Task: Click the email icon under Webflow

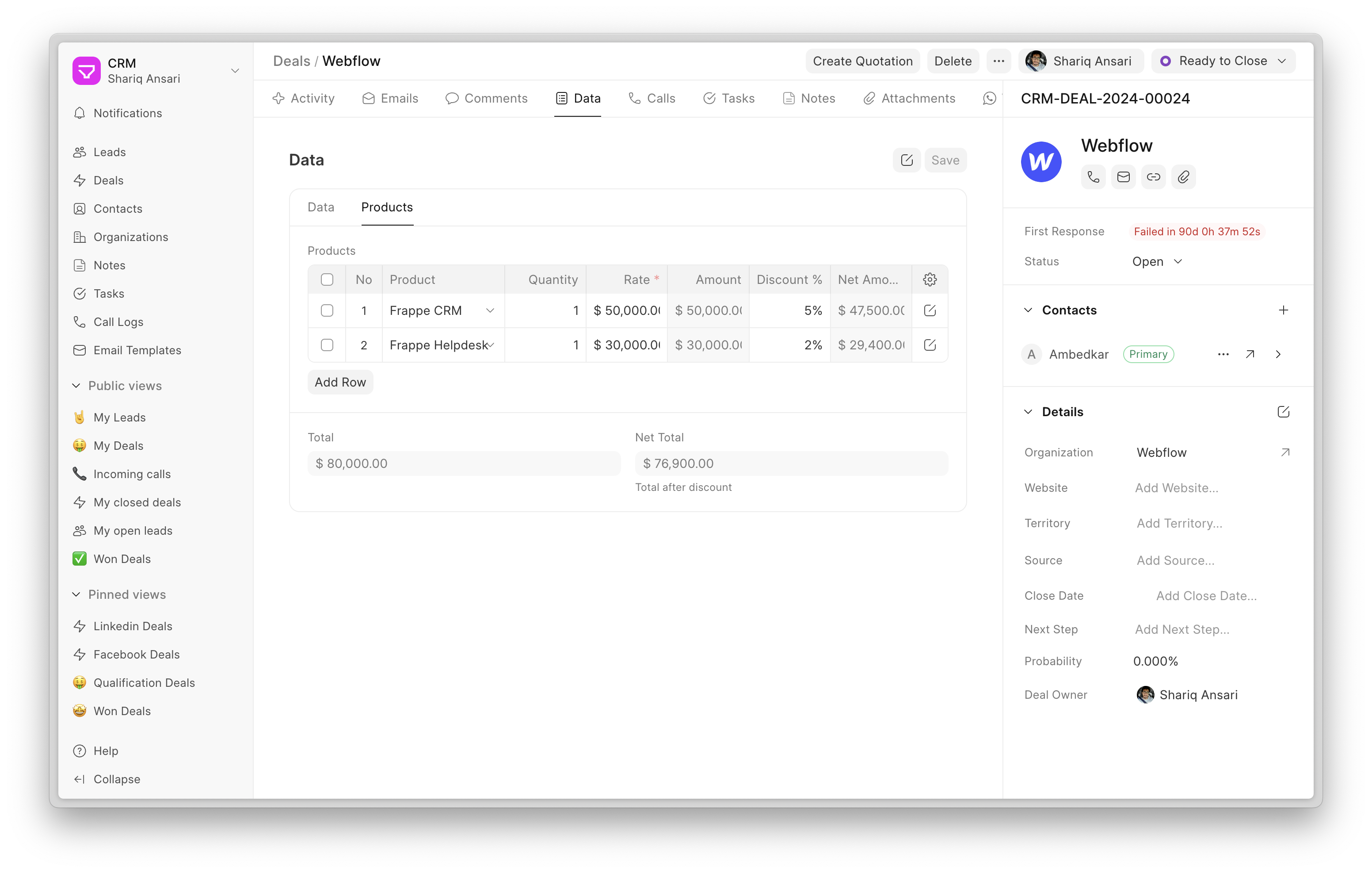Action: click(x=1123, y=177)
